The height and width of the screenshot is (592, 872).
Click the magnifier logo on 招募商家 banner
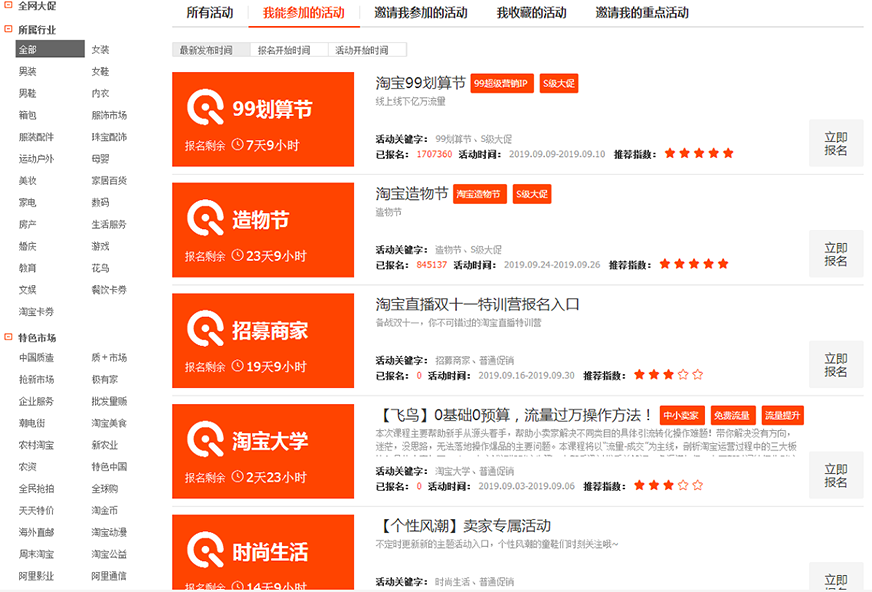[x=205, y=329]
